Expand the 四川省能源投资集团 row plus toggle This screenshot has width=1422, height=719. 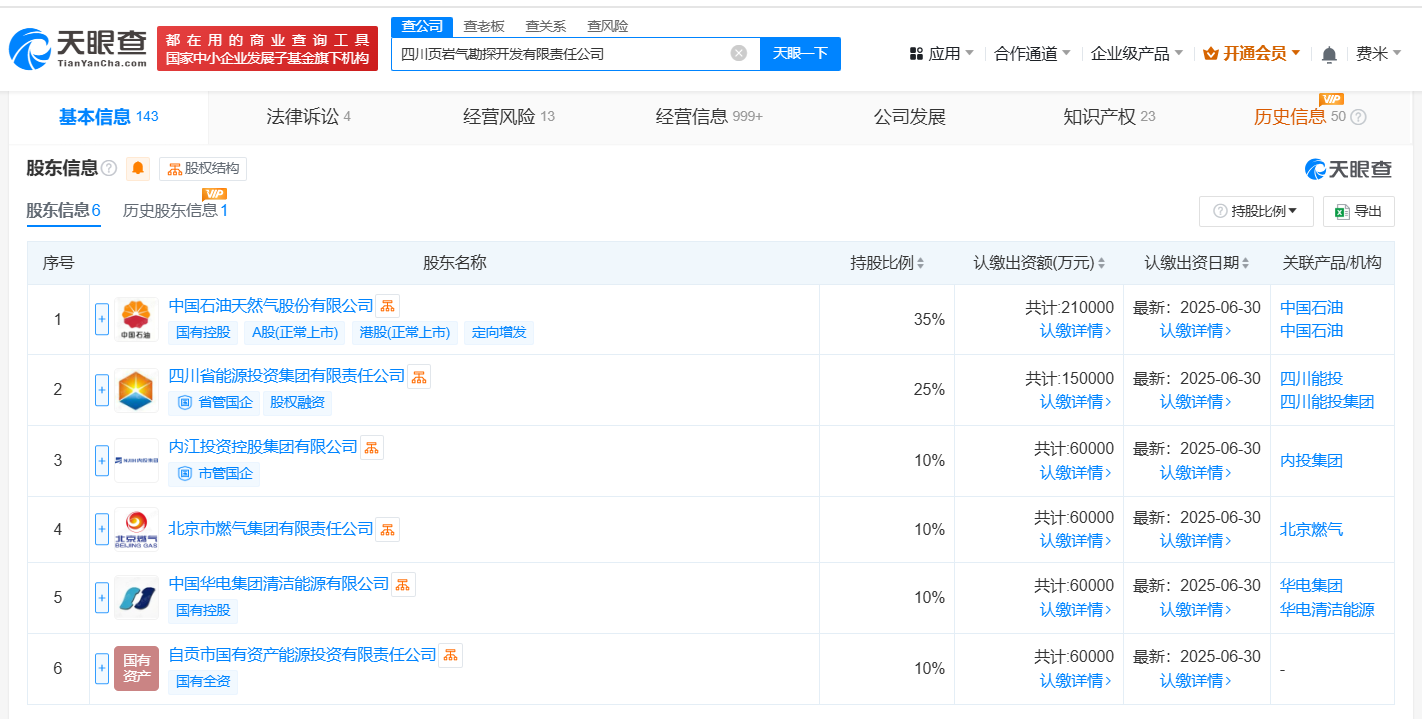[x=101, y=390]
